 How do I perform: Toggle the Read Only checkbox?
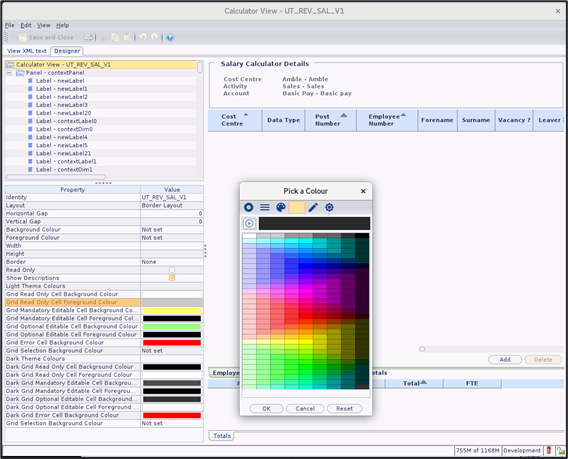pyautogui.click(x=172, y=270)
